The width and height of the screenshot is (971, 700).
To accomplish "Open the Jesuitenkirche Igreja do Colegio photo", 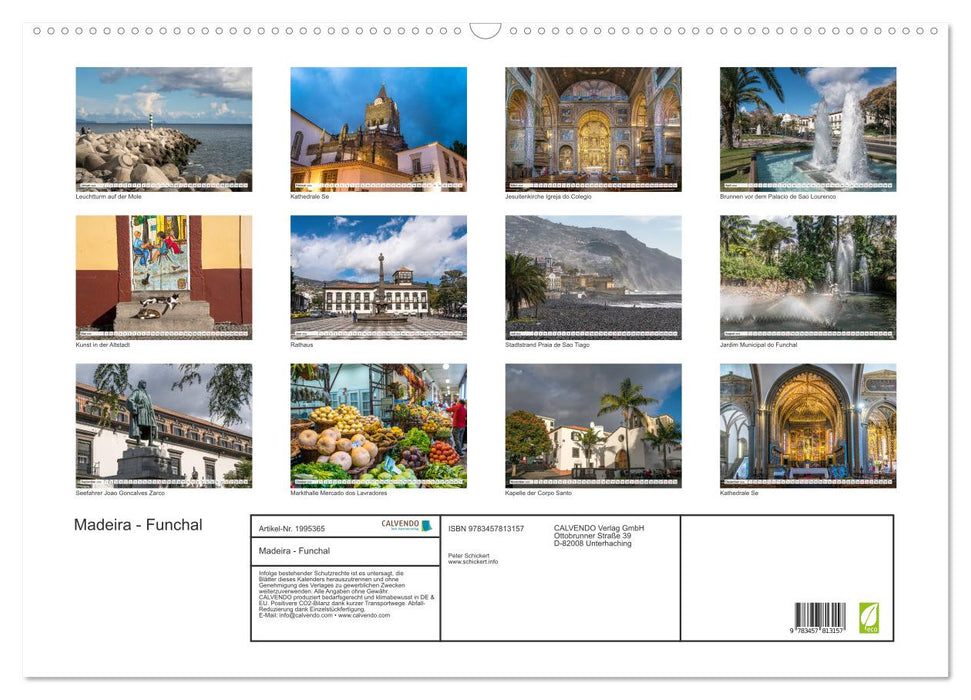I will 592,128.
